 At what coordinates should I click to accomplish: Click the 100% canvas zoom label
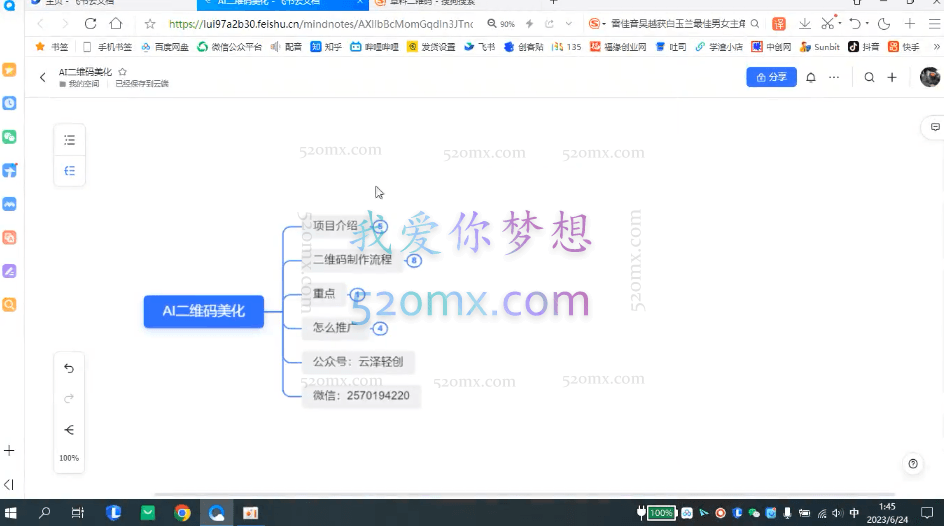tap(69, 458)
